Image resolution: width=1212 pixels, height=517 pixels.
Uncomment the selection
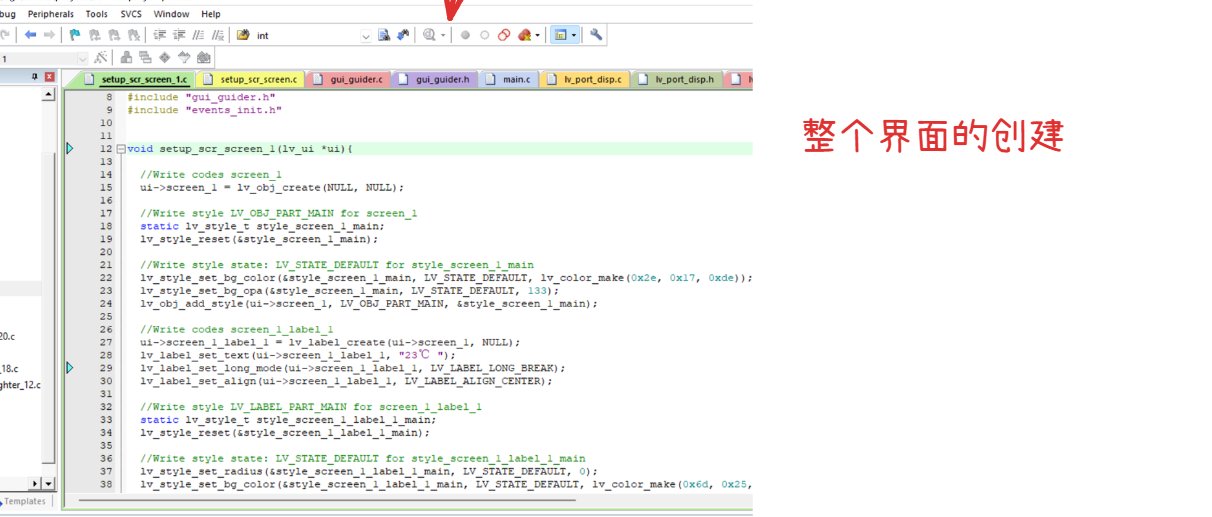click(x=217, y=35)
